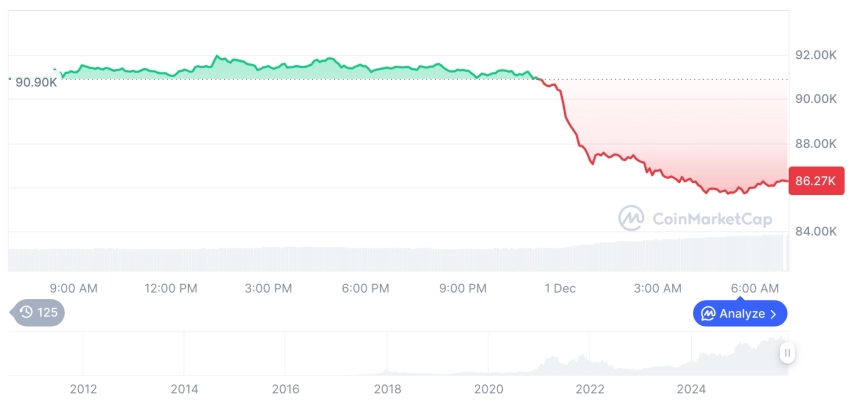Jump to 2014 on the overview timeline

[184, 389]
